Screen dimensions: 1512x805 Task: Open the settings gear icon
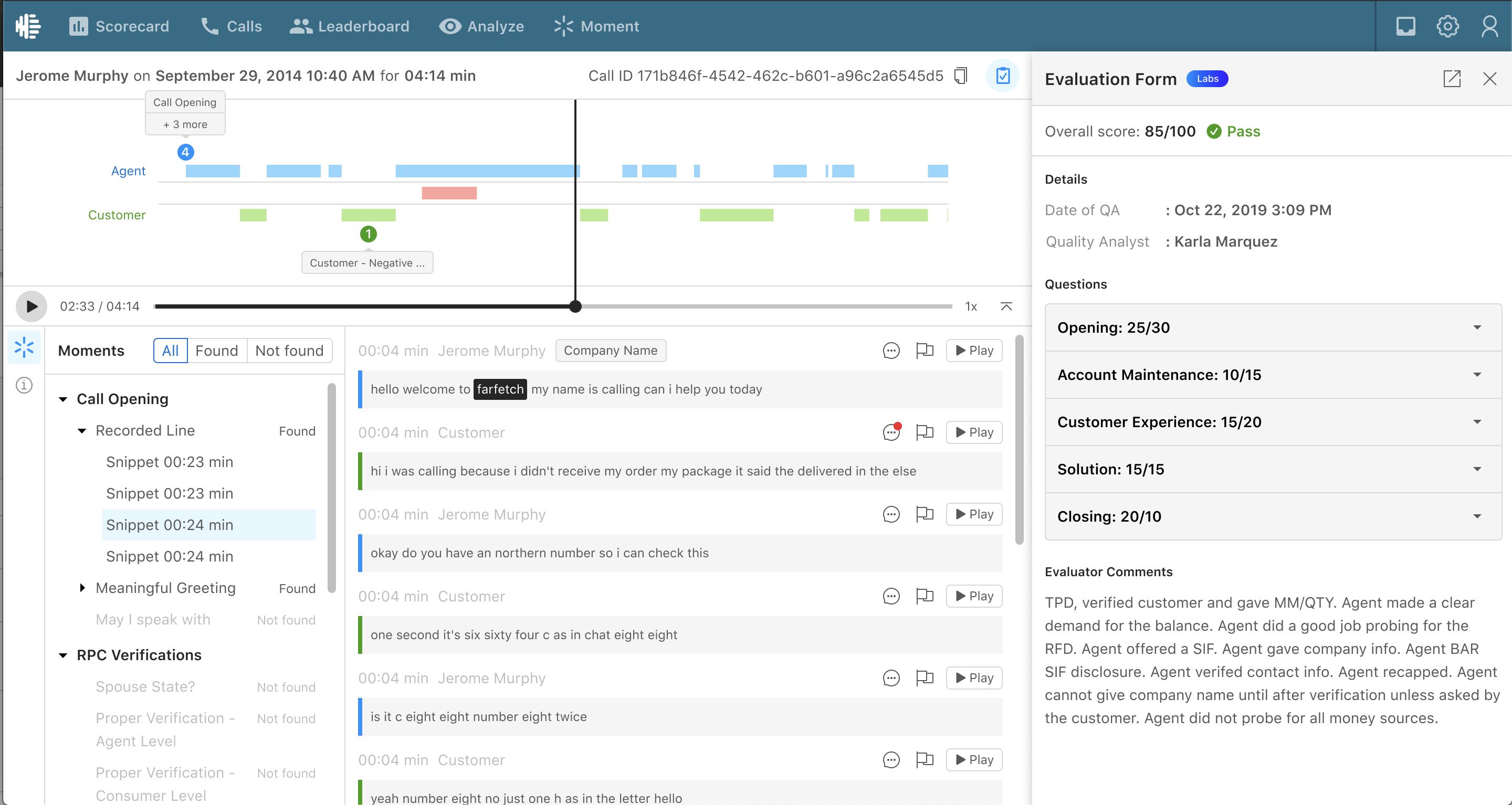coord(1447,26)
